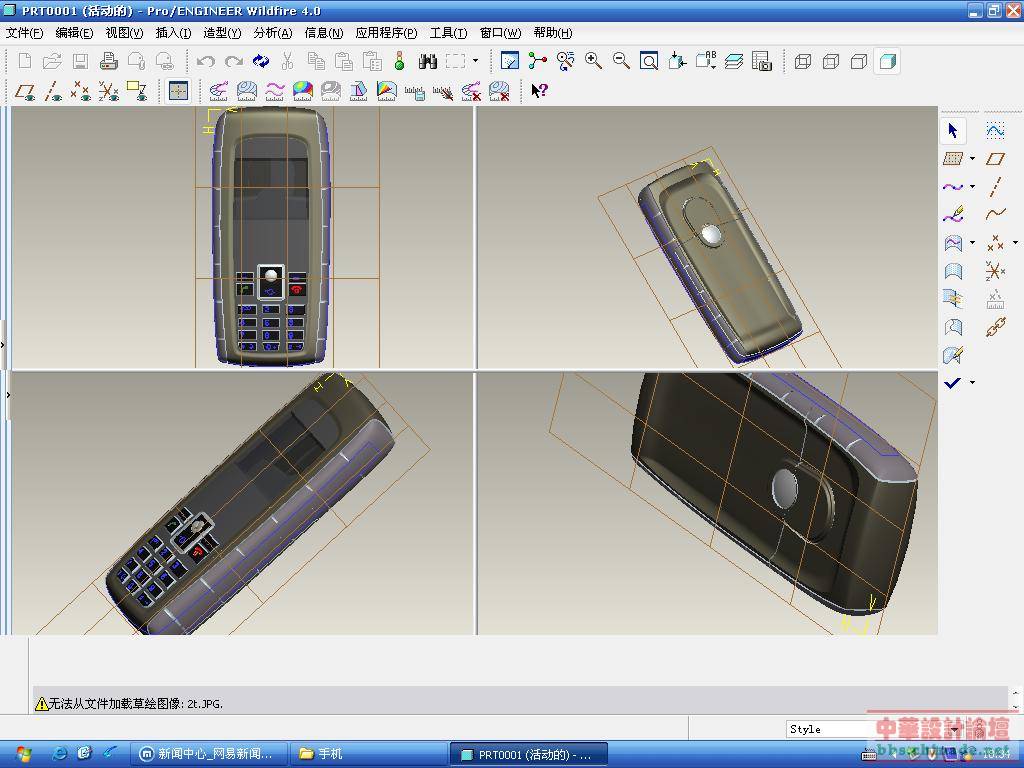Click the Surface Edit tool with pencil

(x=953, y=355)
